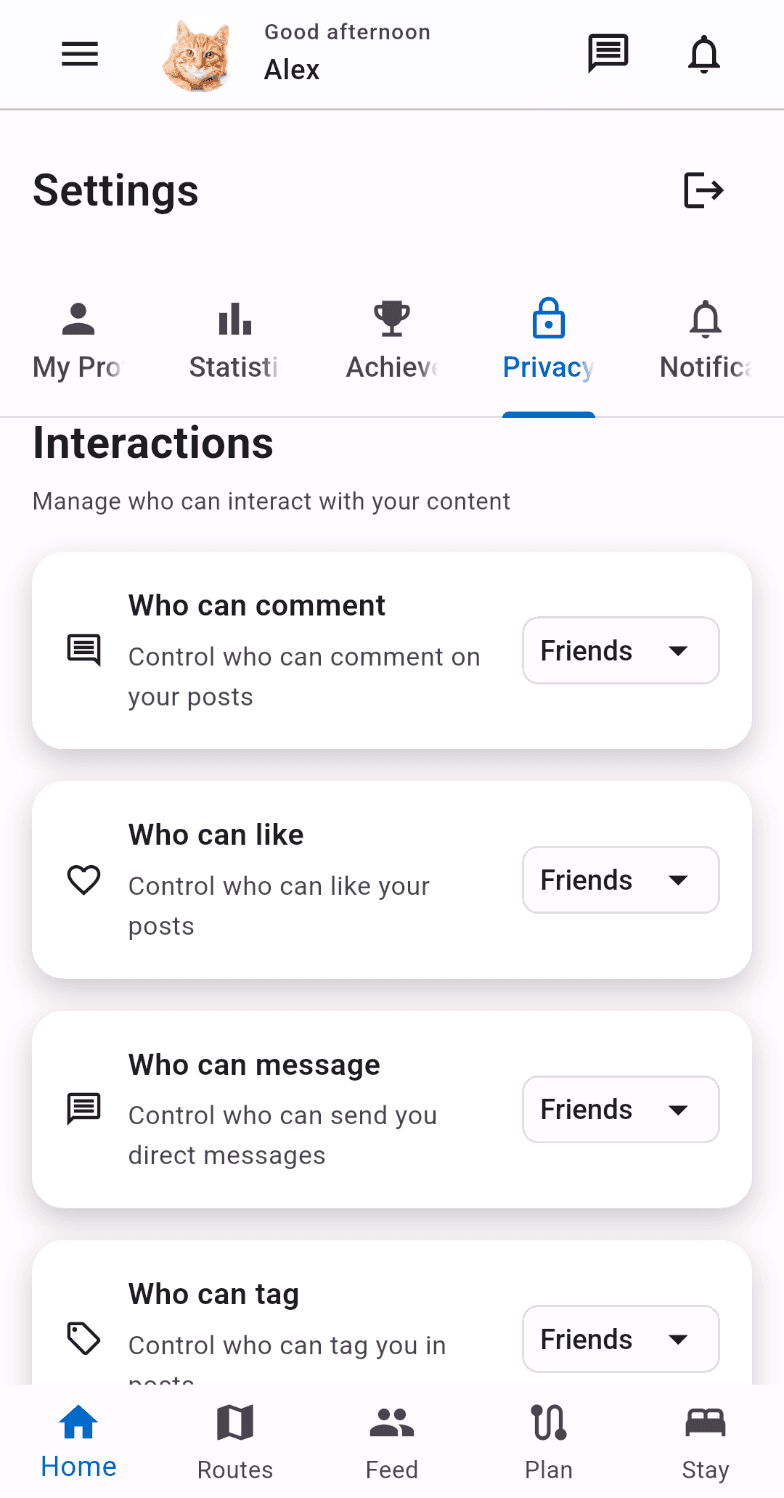Screen dimensions: 784x1498
Task: Tap the cat profile avatar
Action: (196, 56)
